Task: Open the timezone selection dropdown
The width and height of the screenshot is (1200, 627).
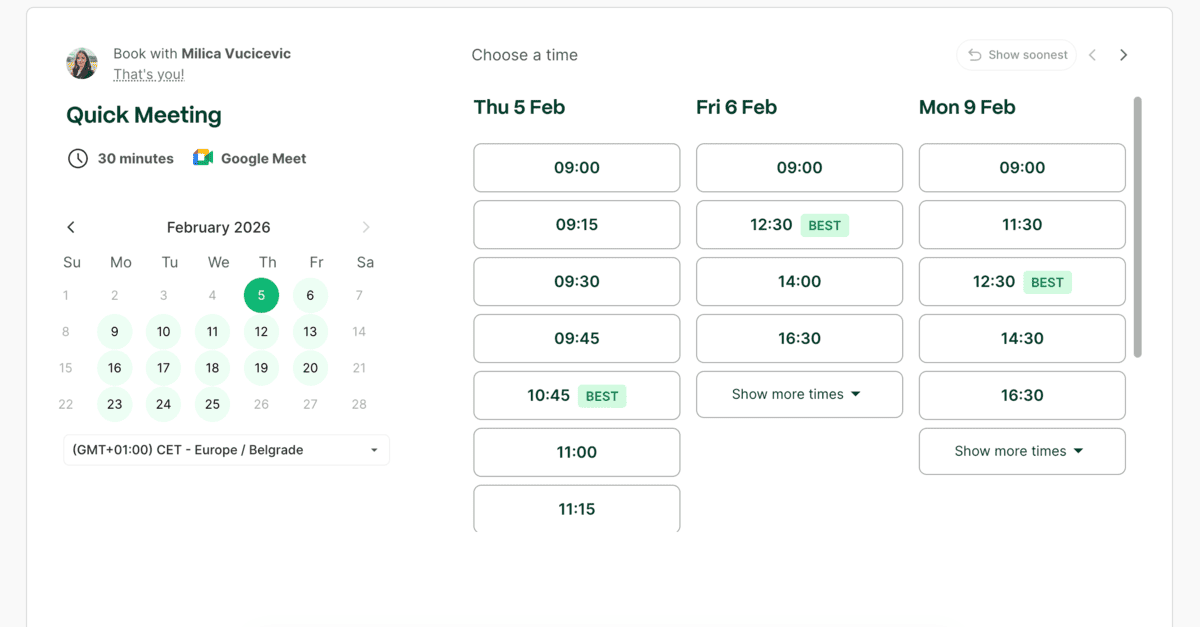Action: coord(226,449)
